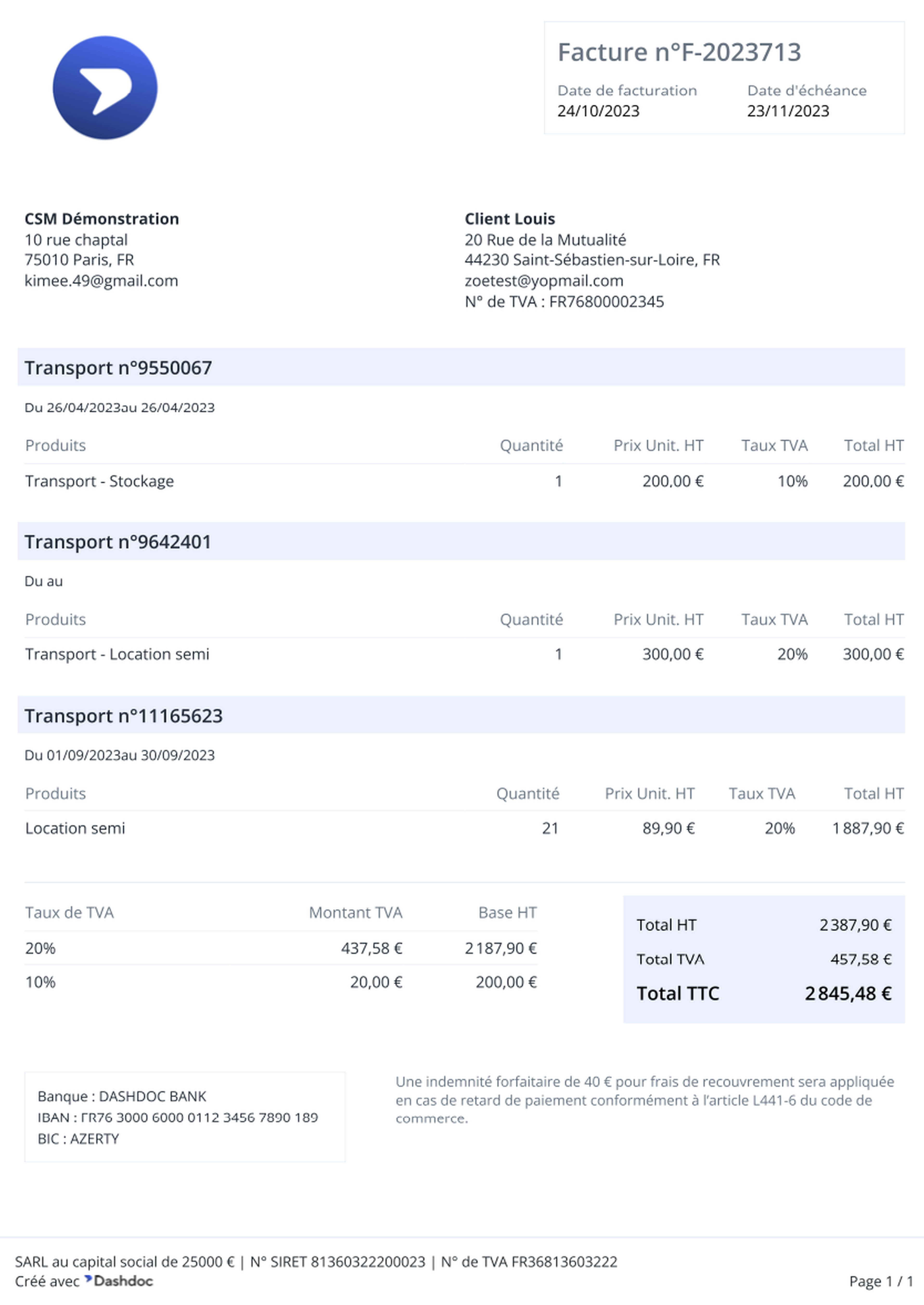Select the IBAN line in bank box

tap(178, 1117)
